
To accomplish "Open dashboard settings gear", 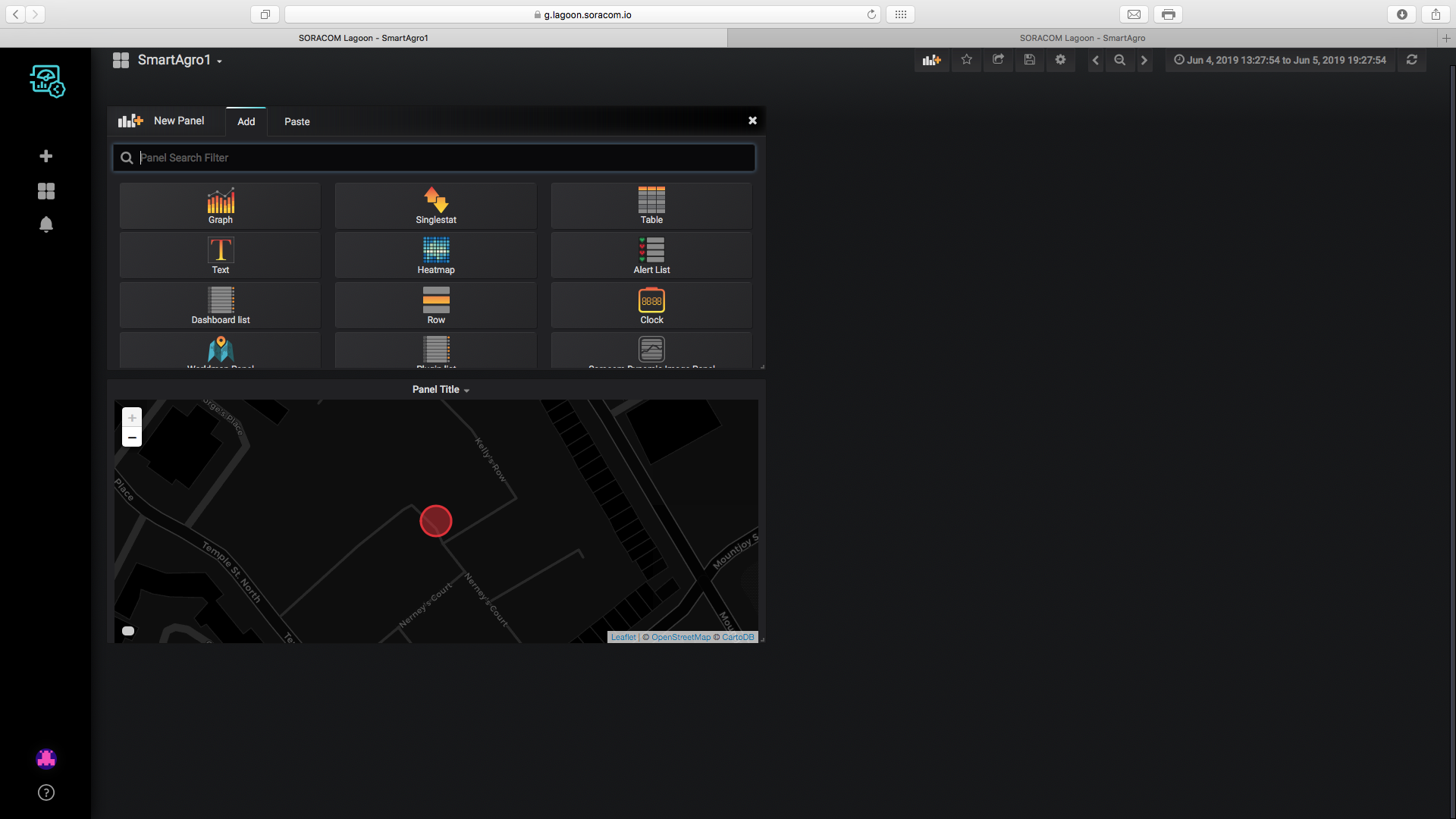I will [x=1060, y=60].
